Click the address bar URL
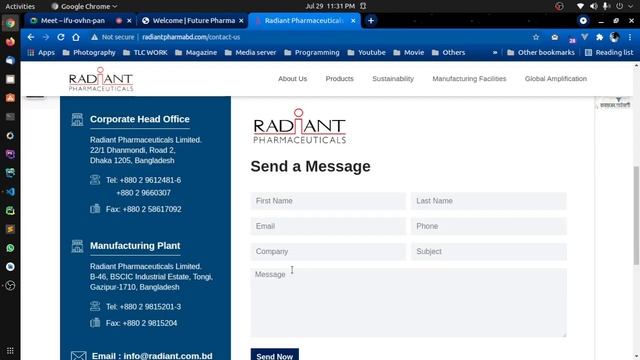Viewport: 640px width, 360px height. [x=191, y=37]
